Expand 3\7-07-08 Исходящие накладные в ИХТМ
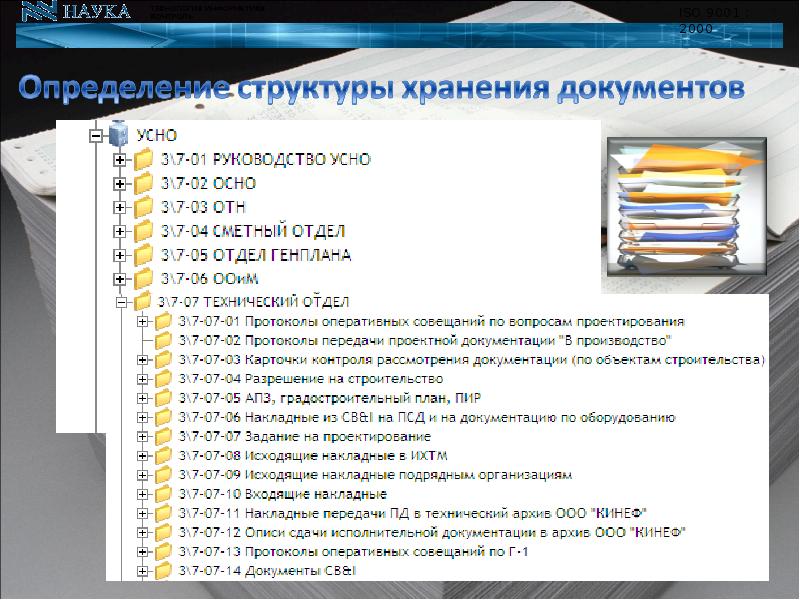 coord(142,456)
